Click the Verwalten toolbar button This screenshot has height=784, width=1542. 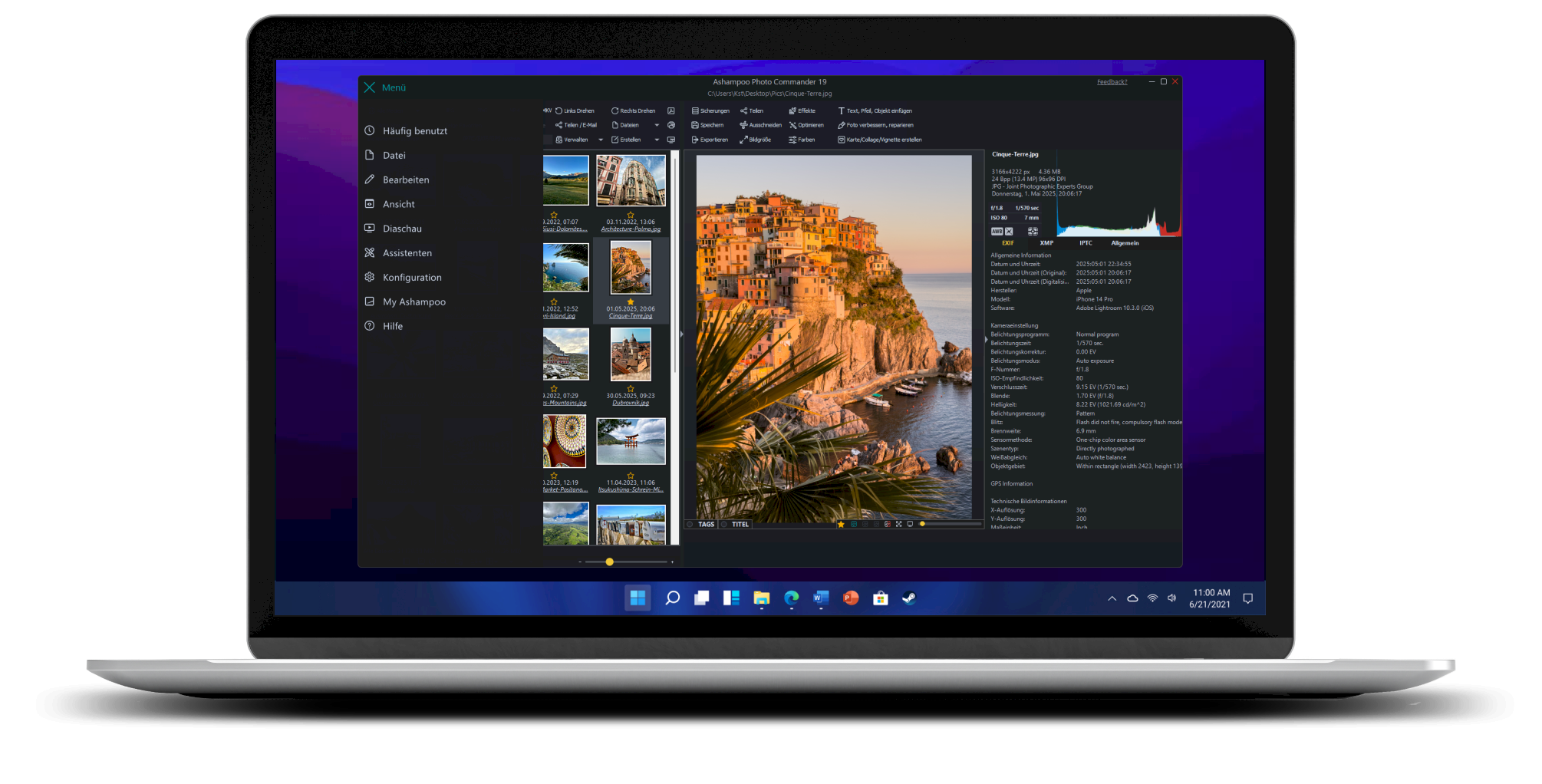pos(572,140)
